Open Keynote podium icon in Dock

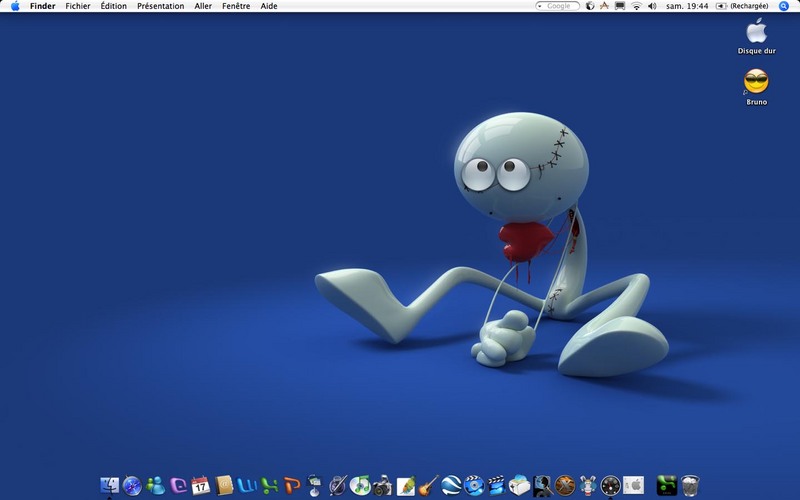coord(315,485)
